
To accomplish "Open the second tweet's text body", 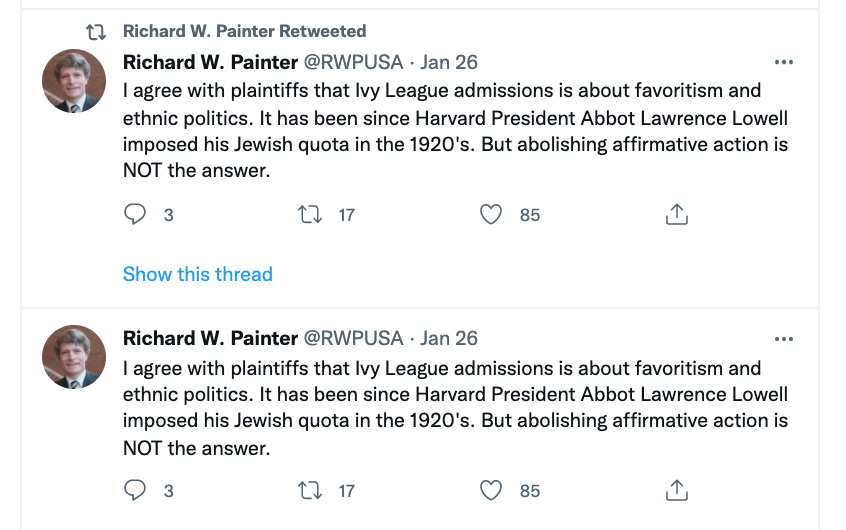I will pyautogui.click(x=455, y=408).
